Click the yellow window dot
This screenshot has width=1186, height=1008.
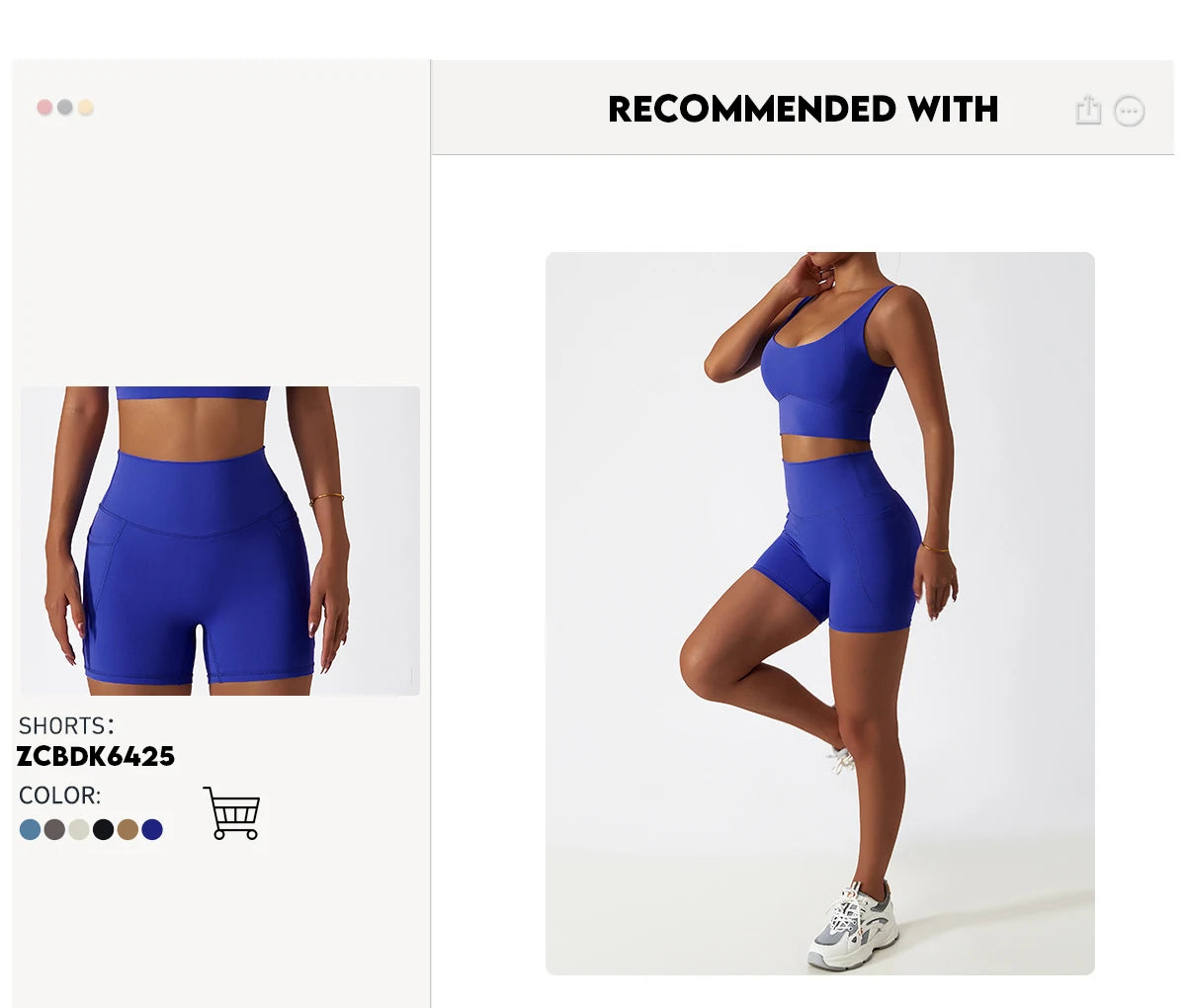[86, 107]
